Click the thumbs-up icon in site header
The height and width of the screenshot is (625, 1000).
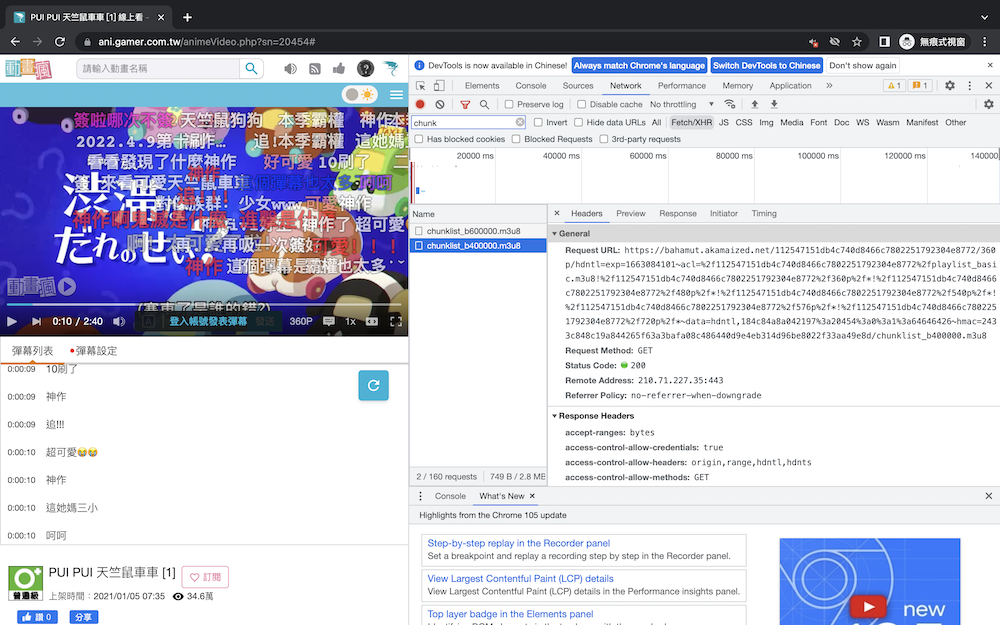[339, 68]
